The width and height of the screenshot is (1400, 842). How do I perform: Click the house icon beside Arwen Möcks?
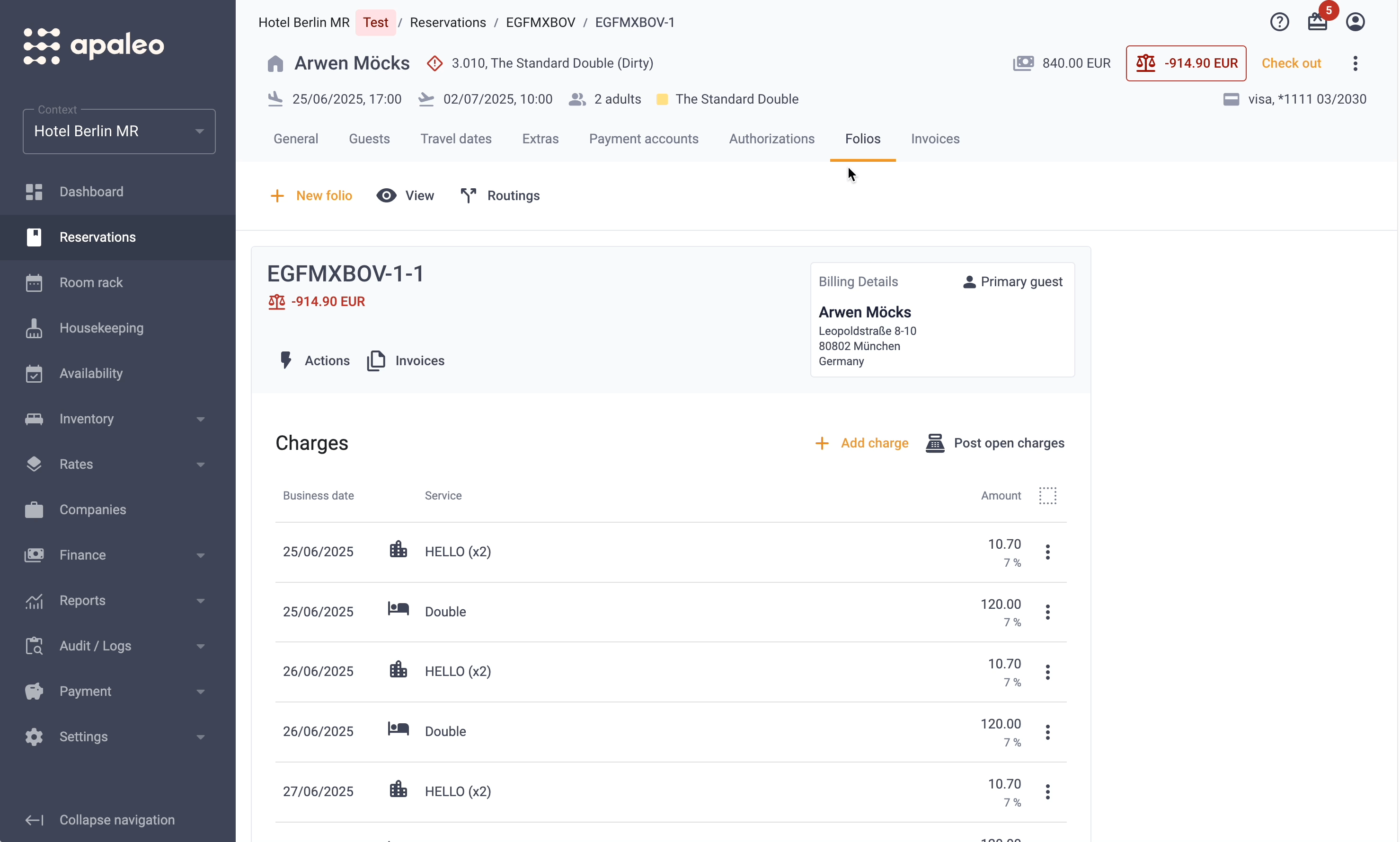(x=275, y=63)
